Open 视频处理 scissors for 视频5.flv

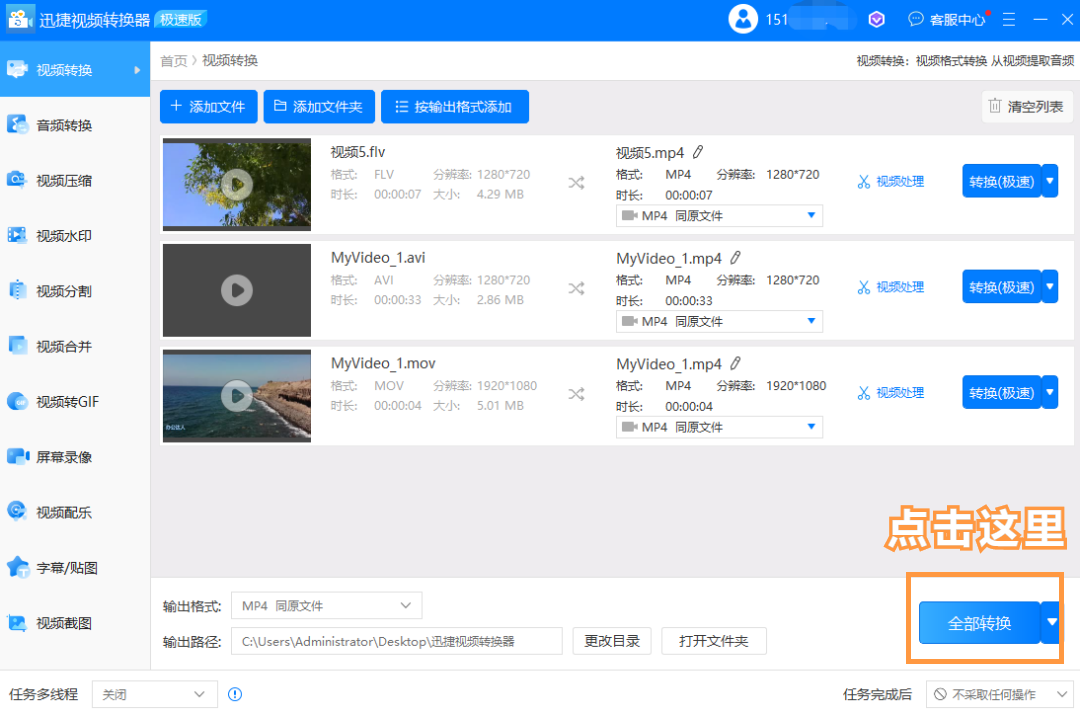891,182
